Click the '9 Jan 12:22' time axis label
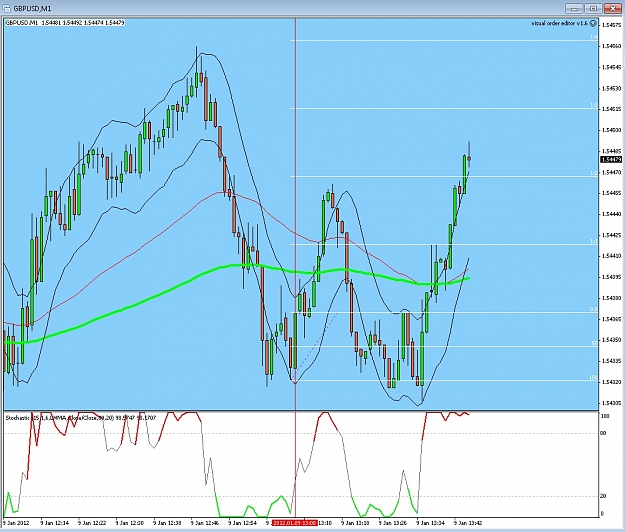This screenshot has width=625, height=532. click(92, 522)
